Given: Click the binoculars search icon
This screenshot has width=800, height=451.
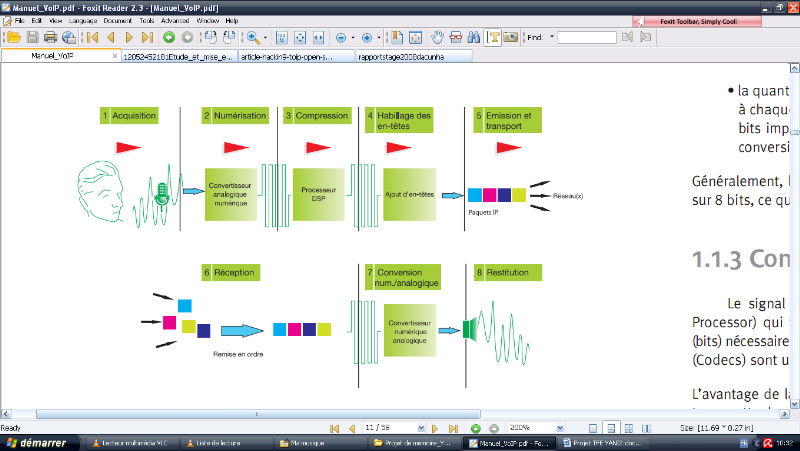Looking at the screenshot, I should 473,37.
